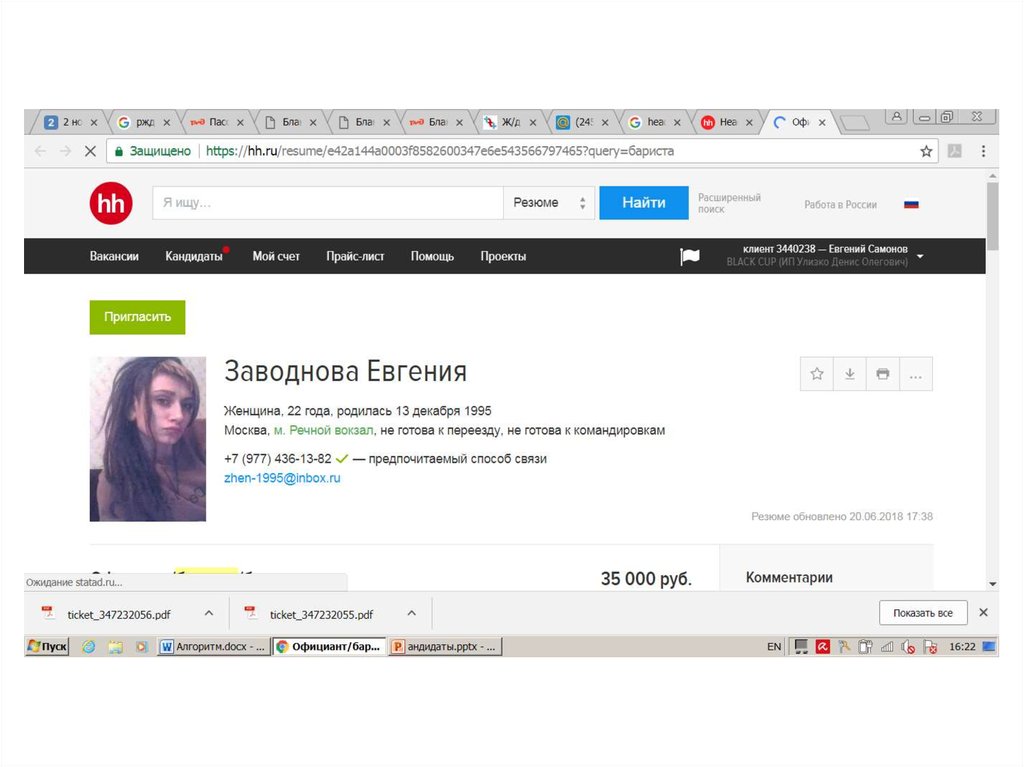Open Прайс-лист menu item
Image resolution: width=1024 pixels, height=767 pixels.
(x=355, y=256)
